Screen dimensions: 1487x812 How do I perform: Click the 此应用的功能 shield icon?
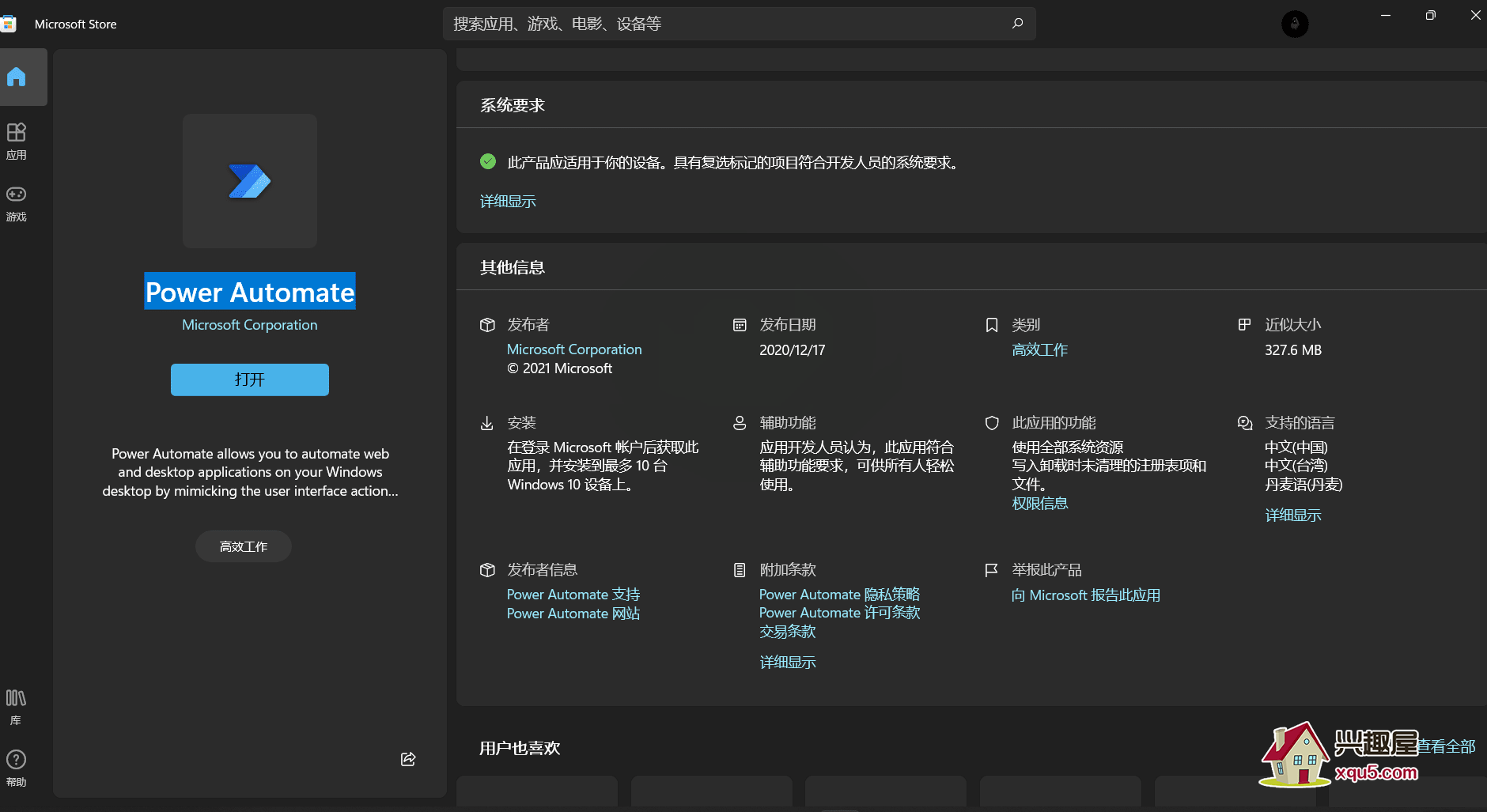click(x=992, y=423)
